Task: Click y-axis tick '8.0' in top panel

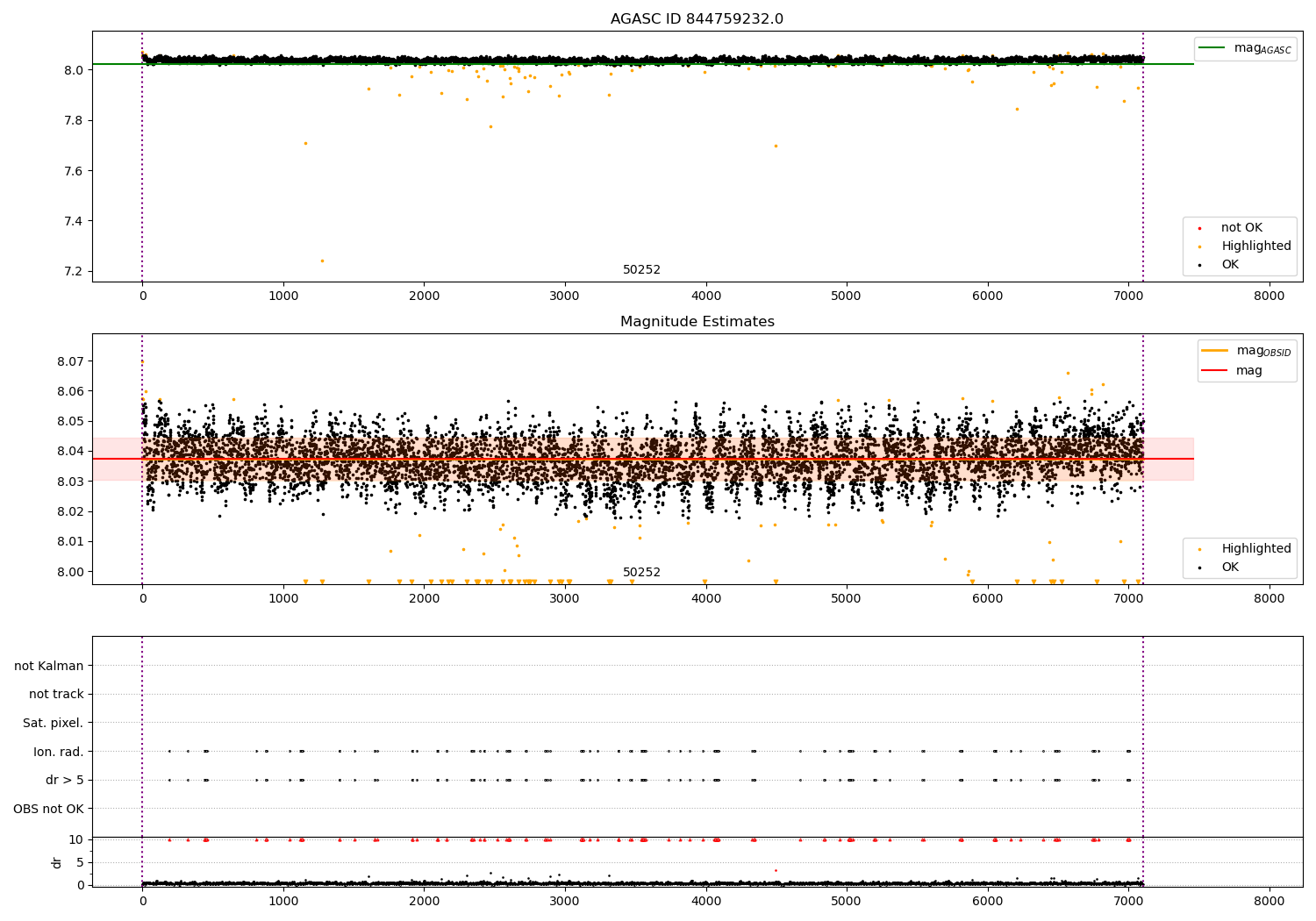Action: tap(74, 70)
